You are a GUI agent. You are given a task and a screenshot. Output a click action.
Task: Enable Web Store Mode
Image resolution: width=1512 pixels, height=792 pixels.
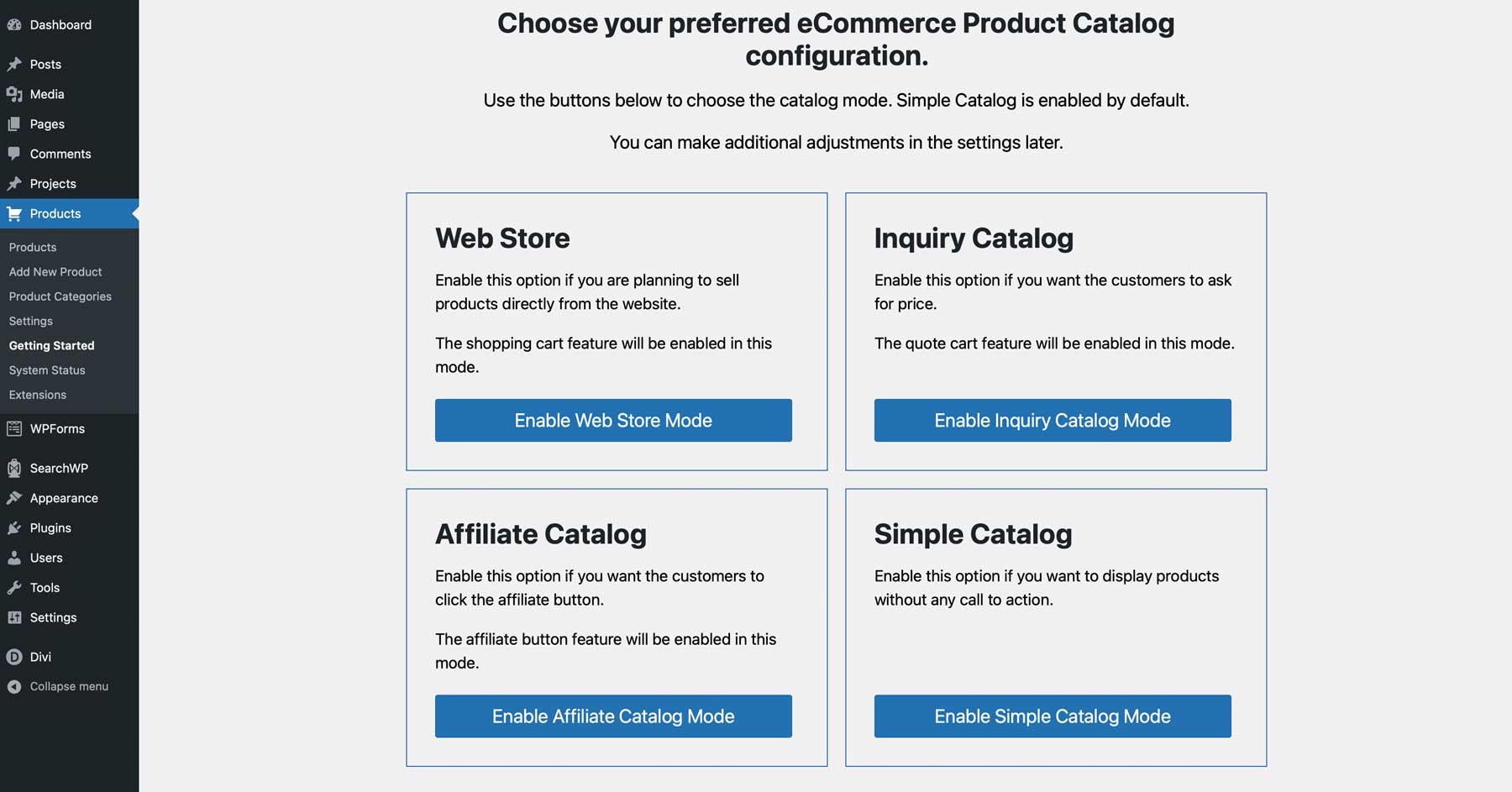[613, 420]
